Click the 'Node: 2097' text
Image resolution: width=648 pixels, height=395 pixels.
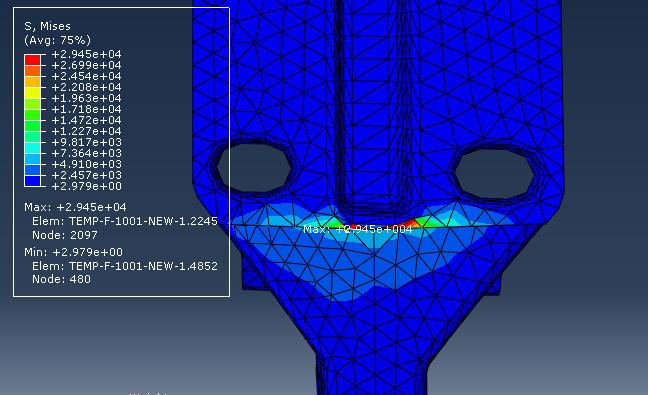(x=65, y=235)
